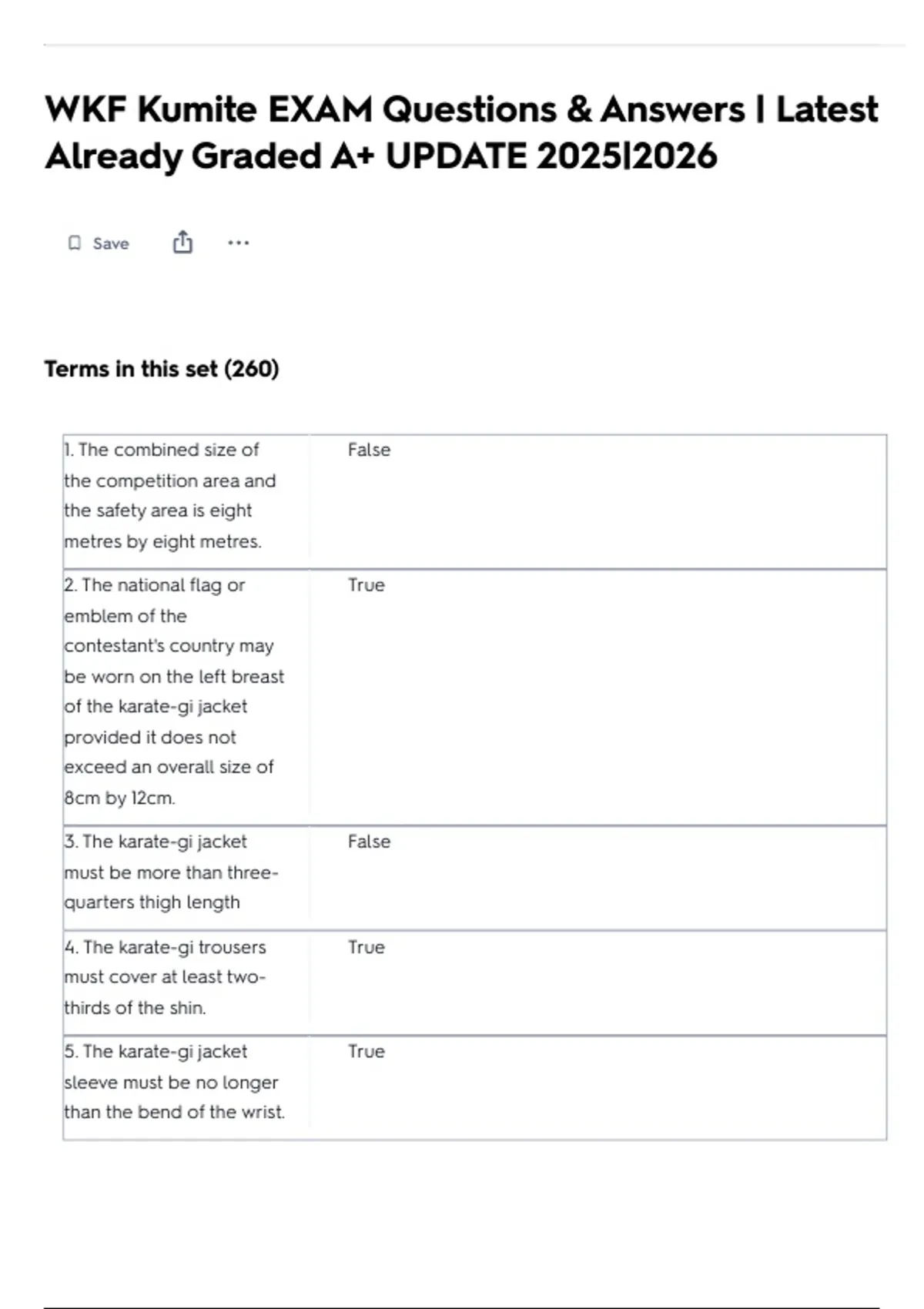924x1309 pixels.
Task: Click the bookmark icon beside Save
Action: (x=74, y=243)
